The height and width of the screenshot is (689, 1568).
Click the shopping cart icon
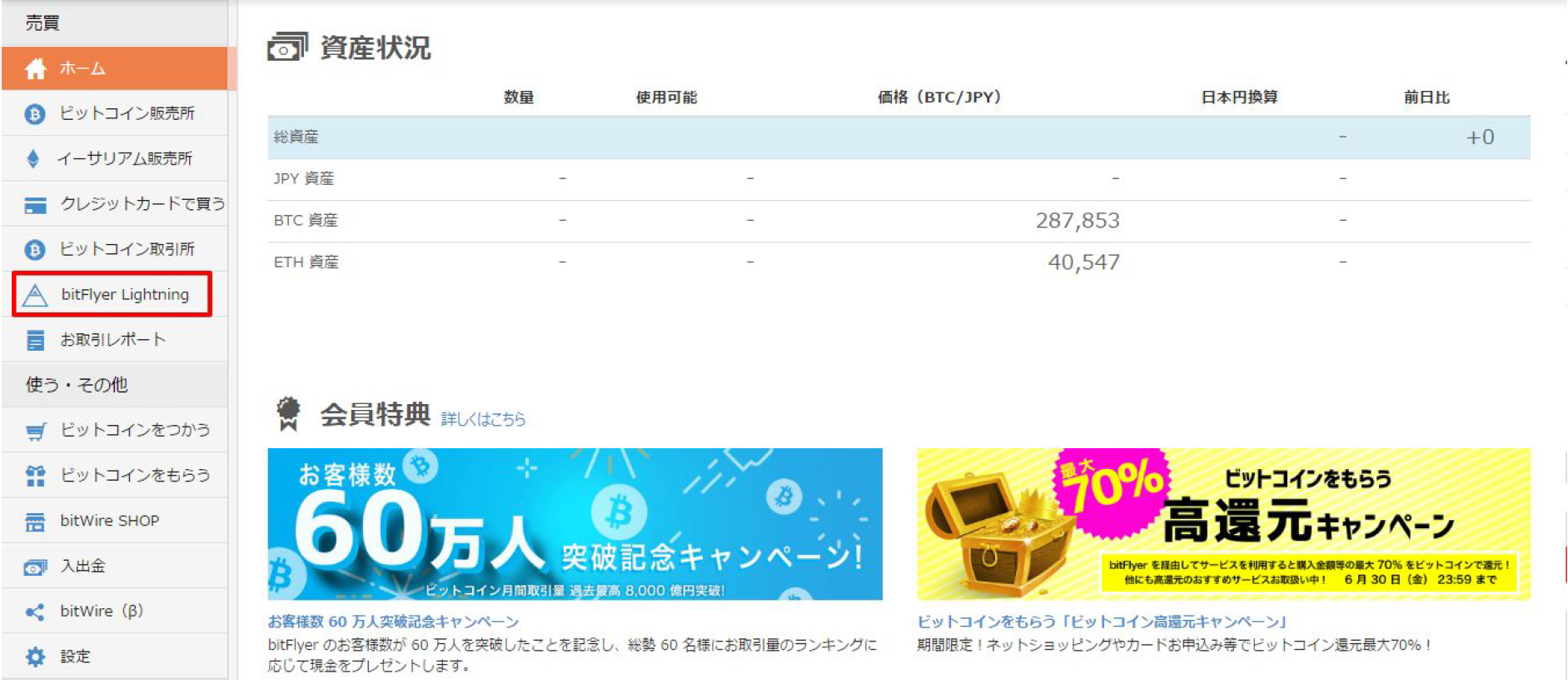[x=35, y=432]
